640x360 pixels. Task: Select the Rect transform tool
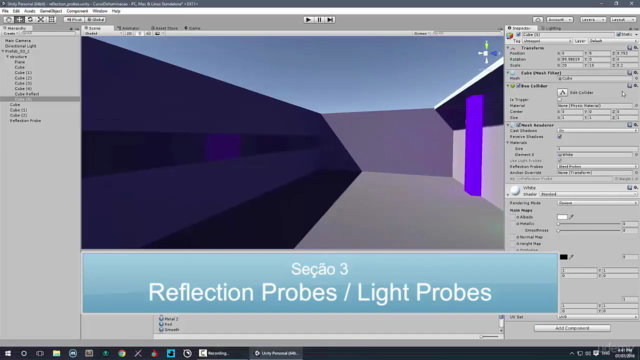[x=51, y=20]
